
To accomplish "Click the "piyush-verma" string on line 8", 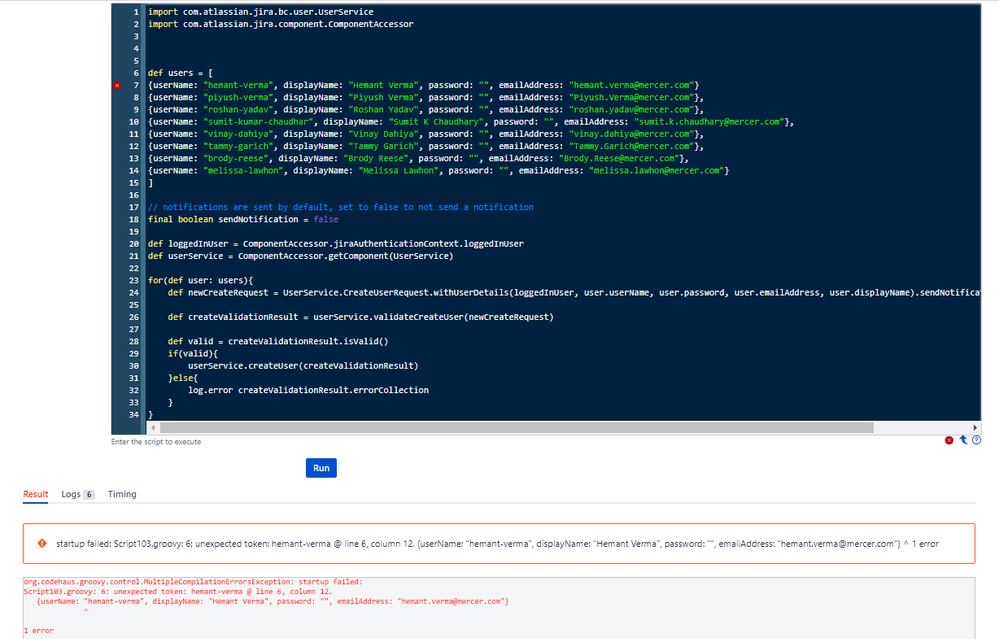I will tap(238, 97).
